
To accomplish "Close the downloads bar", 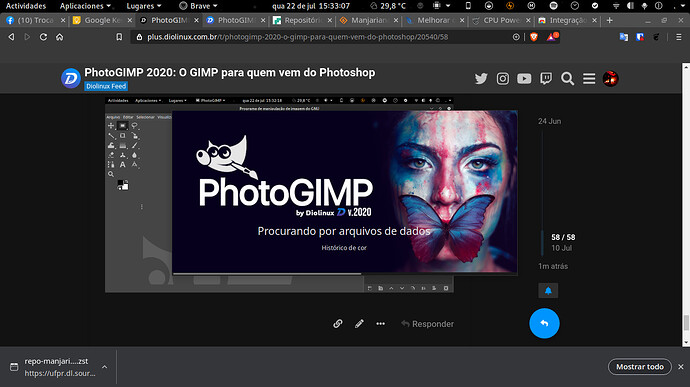I will (681, 367).
